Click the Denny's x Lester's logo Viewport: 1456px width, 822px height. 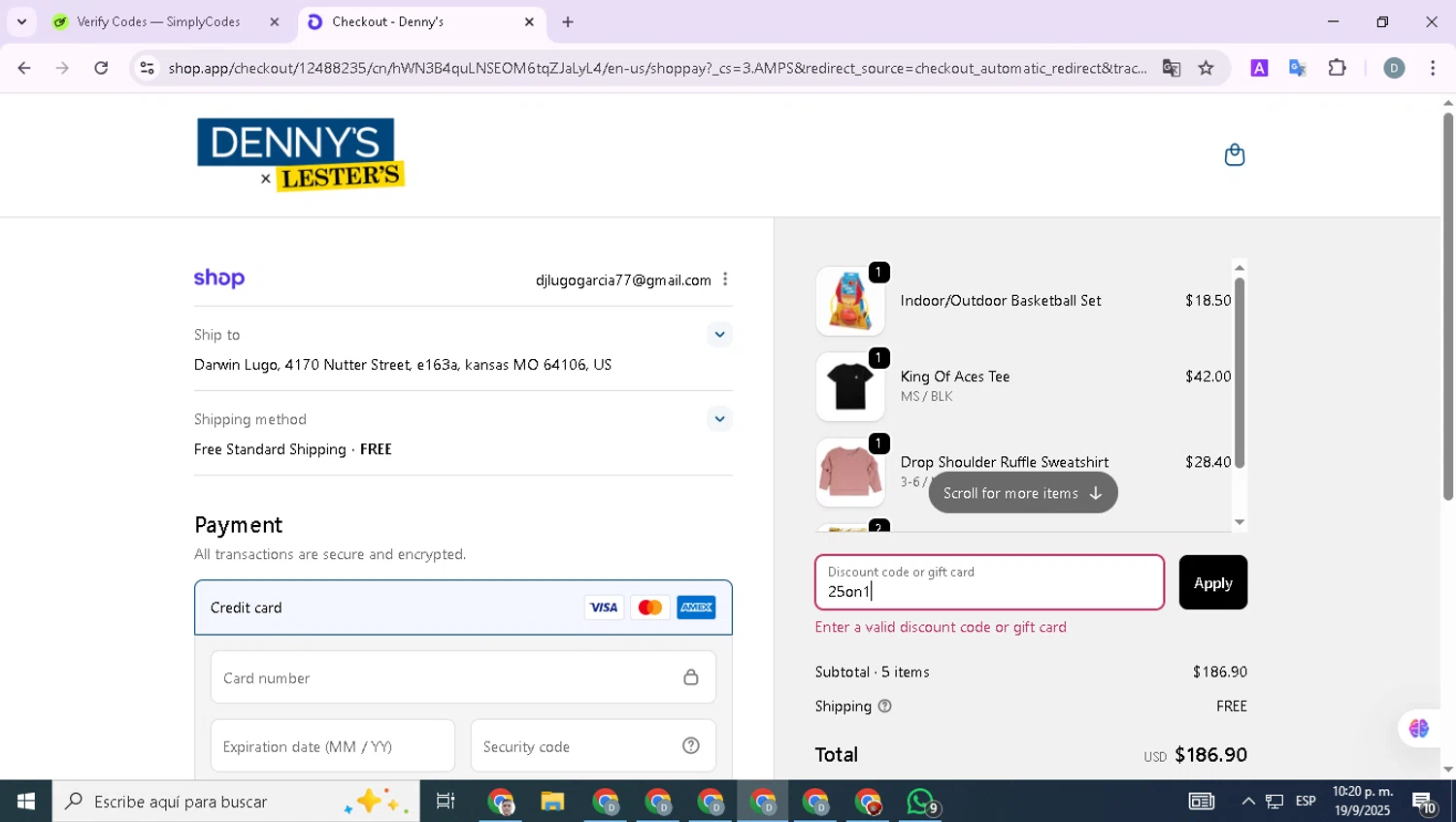click(300, 154)
